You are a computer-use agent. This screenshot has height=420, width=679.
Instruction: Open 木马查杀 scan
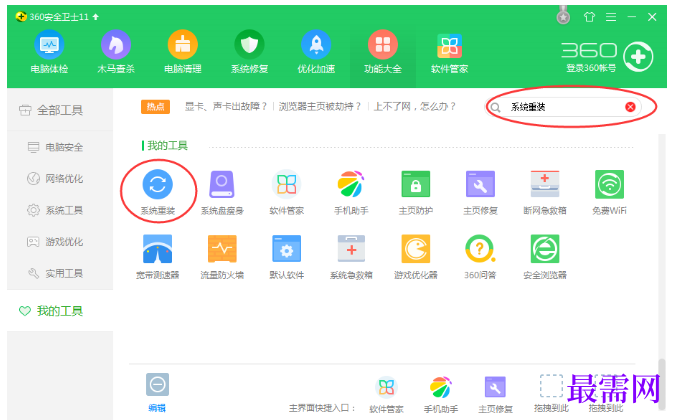(116, 52)
